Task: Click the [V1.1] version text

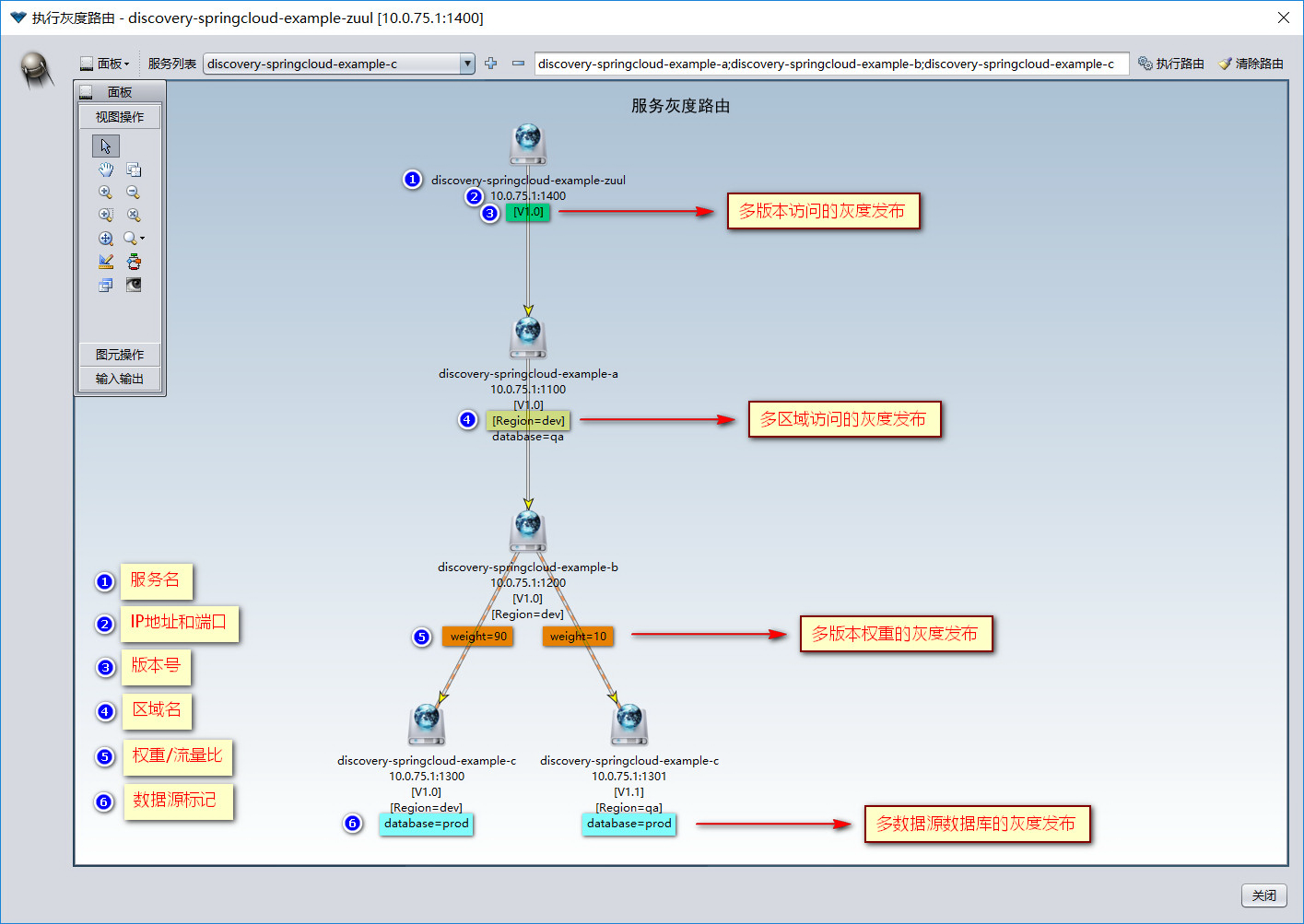Action: point(629,792)
